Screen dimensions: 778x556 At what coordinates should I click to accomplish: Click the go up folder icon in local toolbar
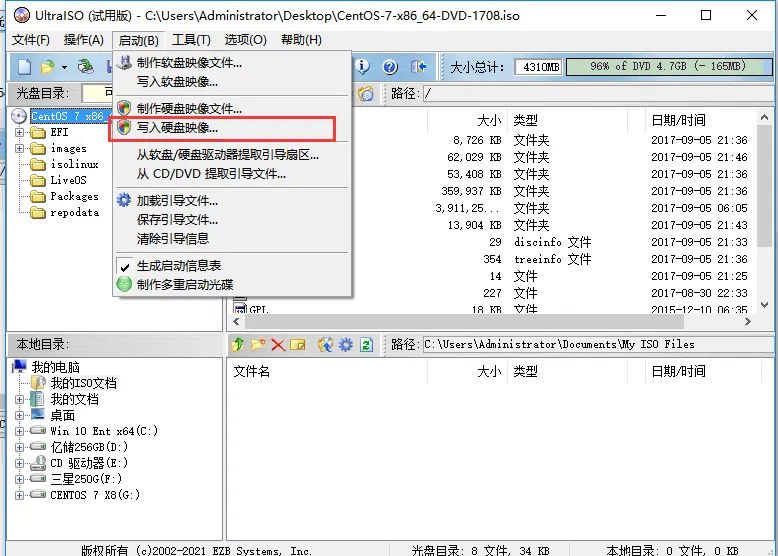point(238,344)
